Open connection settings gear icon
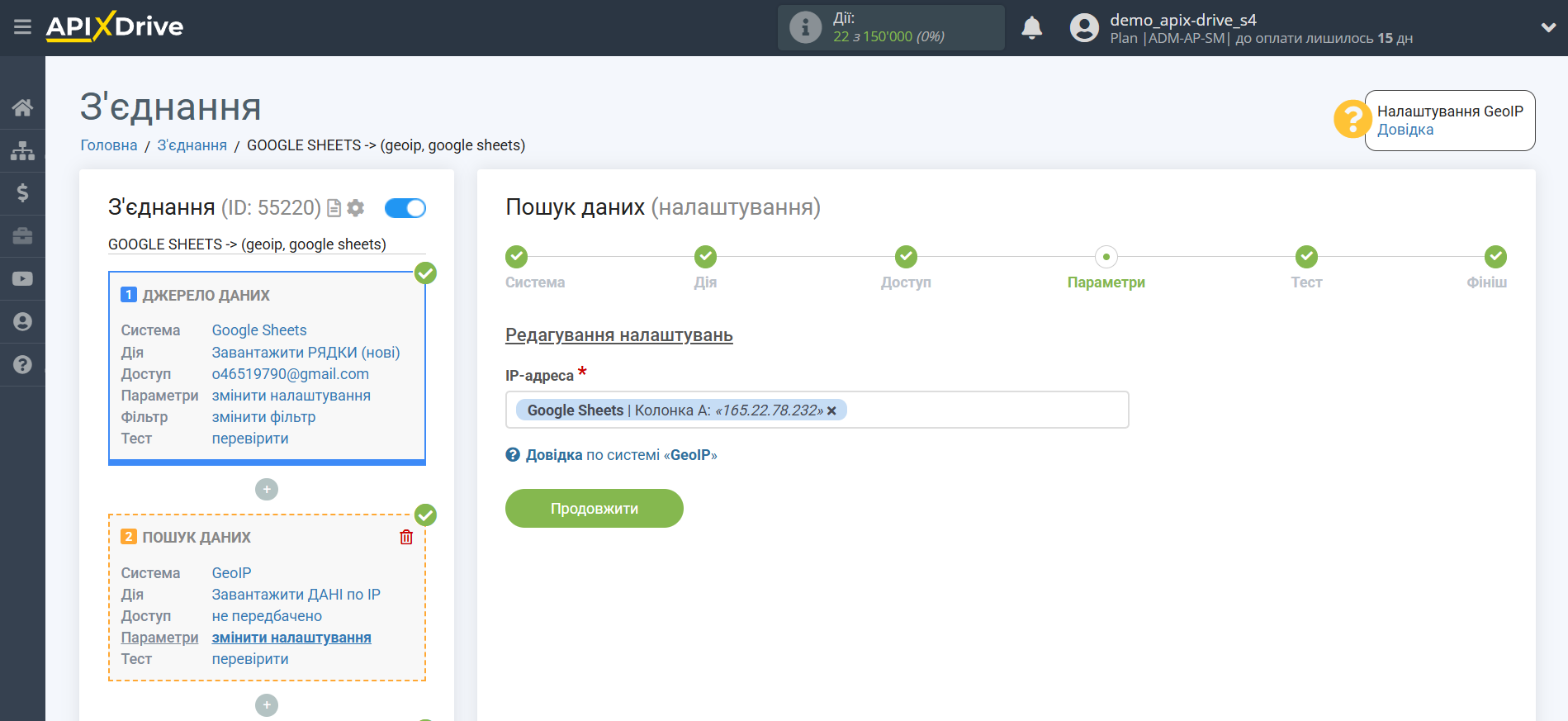Screen dimensions: 1568x721 [356, 208]
